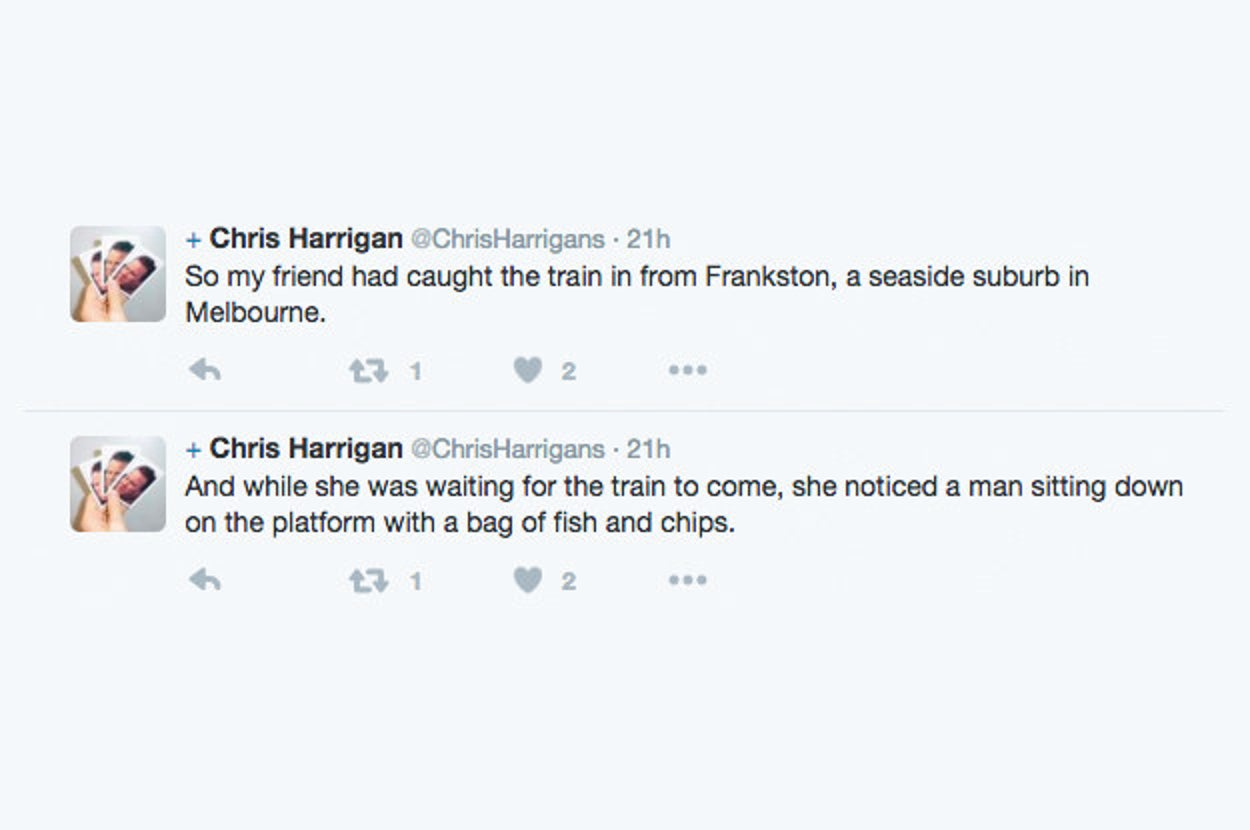Click the retweet count on the Frankston tweet

coord(416,372)
